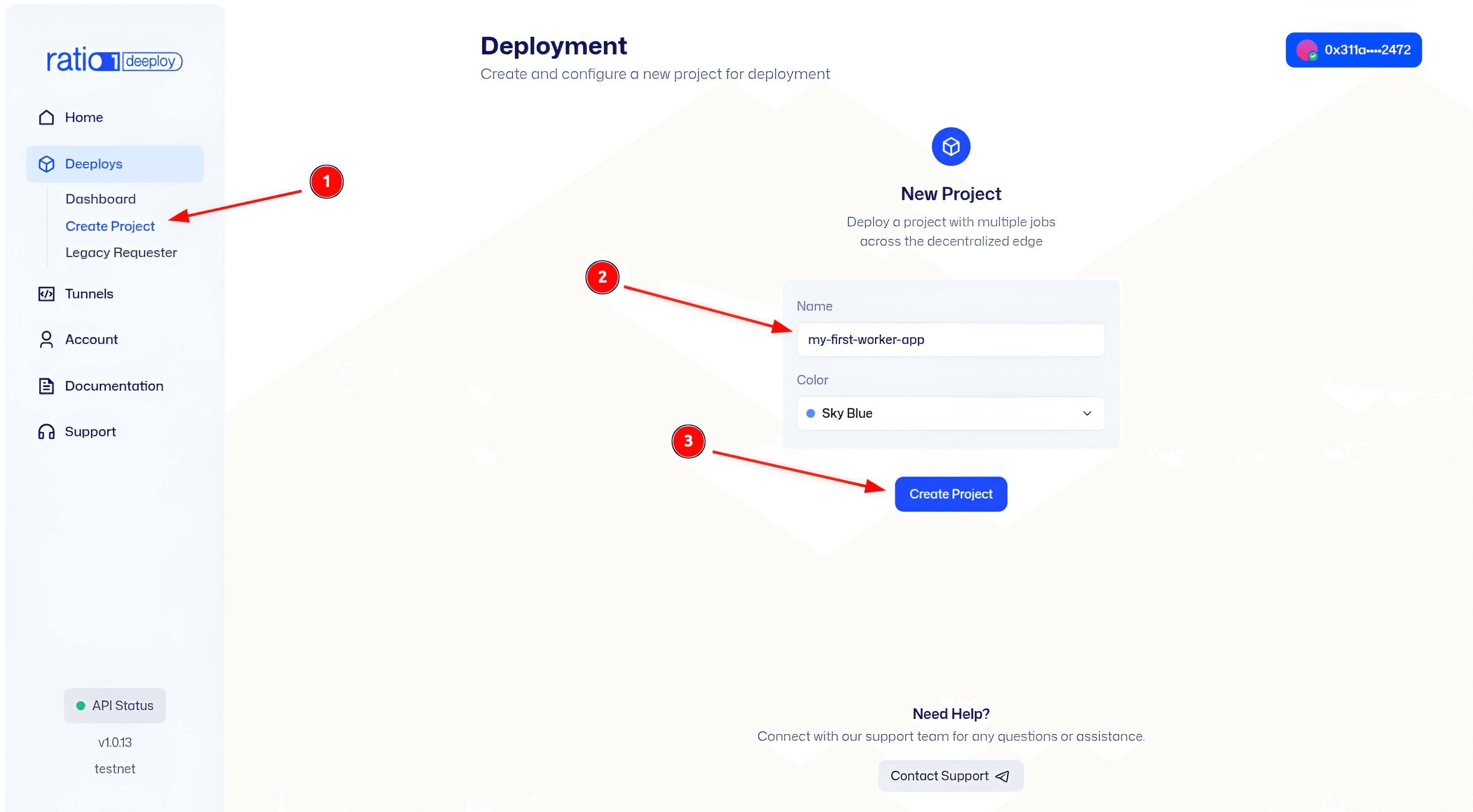Image resolution: width=1473 pixels, height=812 pixels.
Task: Click the Account person icon
Action: coord(46,339)
